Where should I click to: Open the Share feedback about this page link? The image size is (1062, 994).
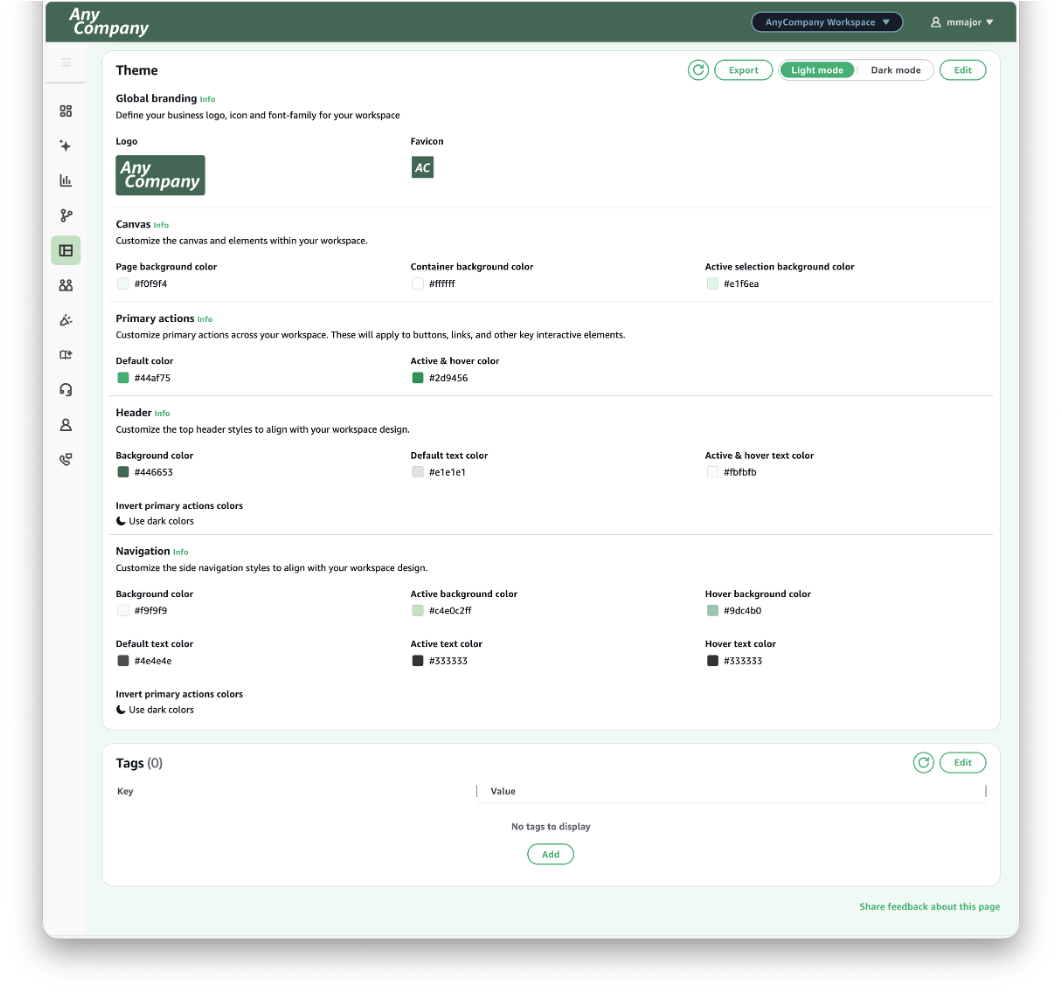[929, 906]
